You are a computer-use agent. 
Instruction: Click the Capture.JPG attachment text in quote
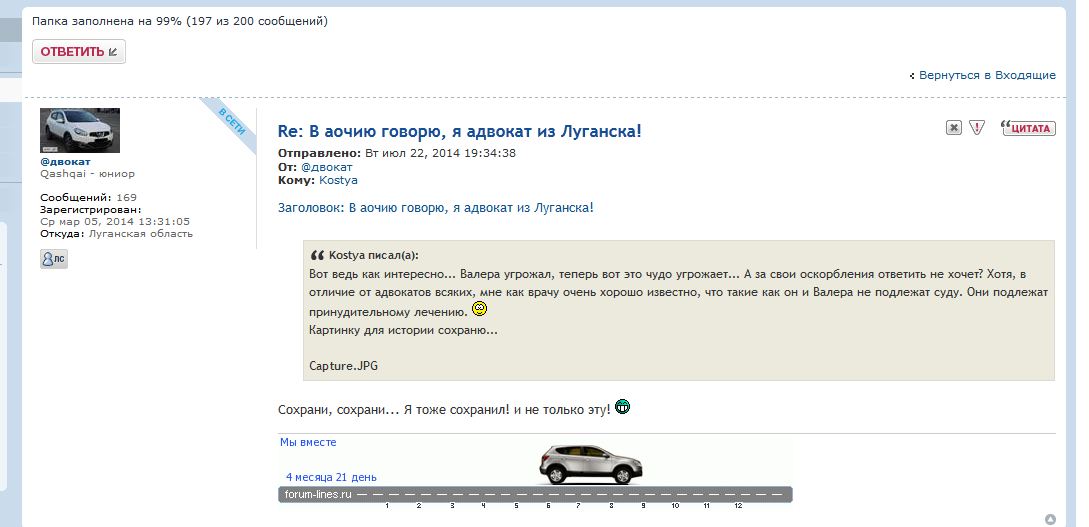(344, 366)
